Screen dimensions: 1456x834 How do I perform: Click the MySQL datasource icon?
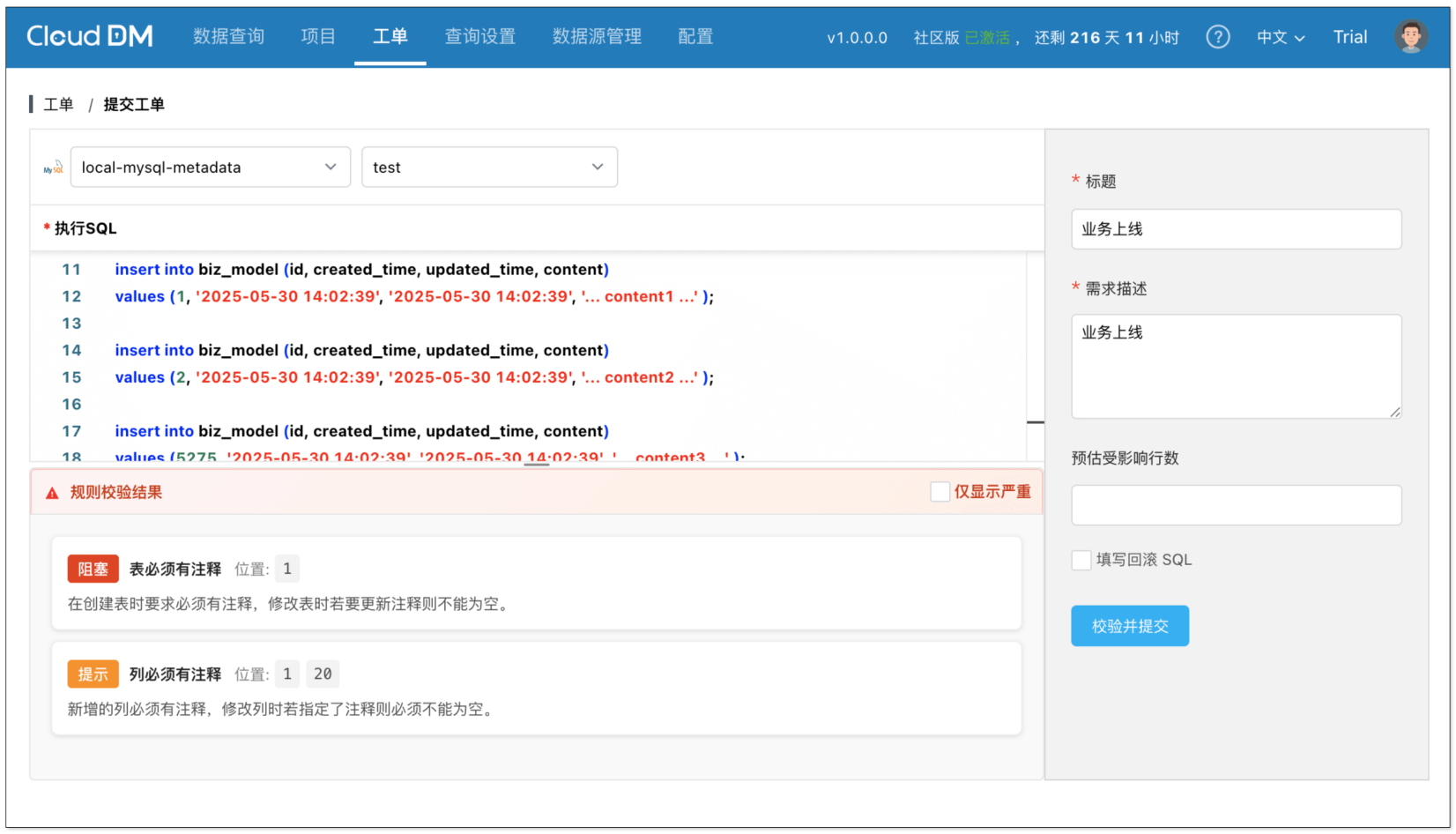[54, 168]
